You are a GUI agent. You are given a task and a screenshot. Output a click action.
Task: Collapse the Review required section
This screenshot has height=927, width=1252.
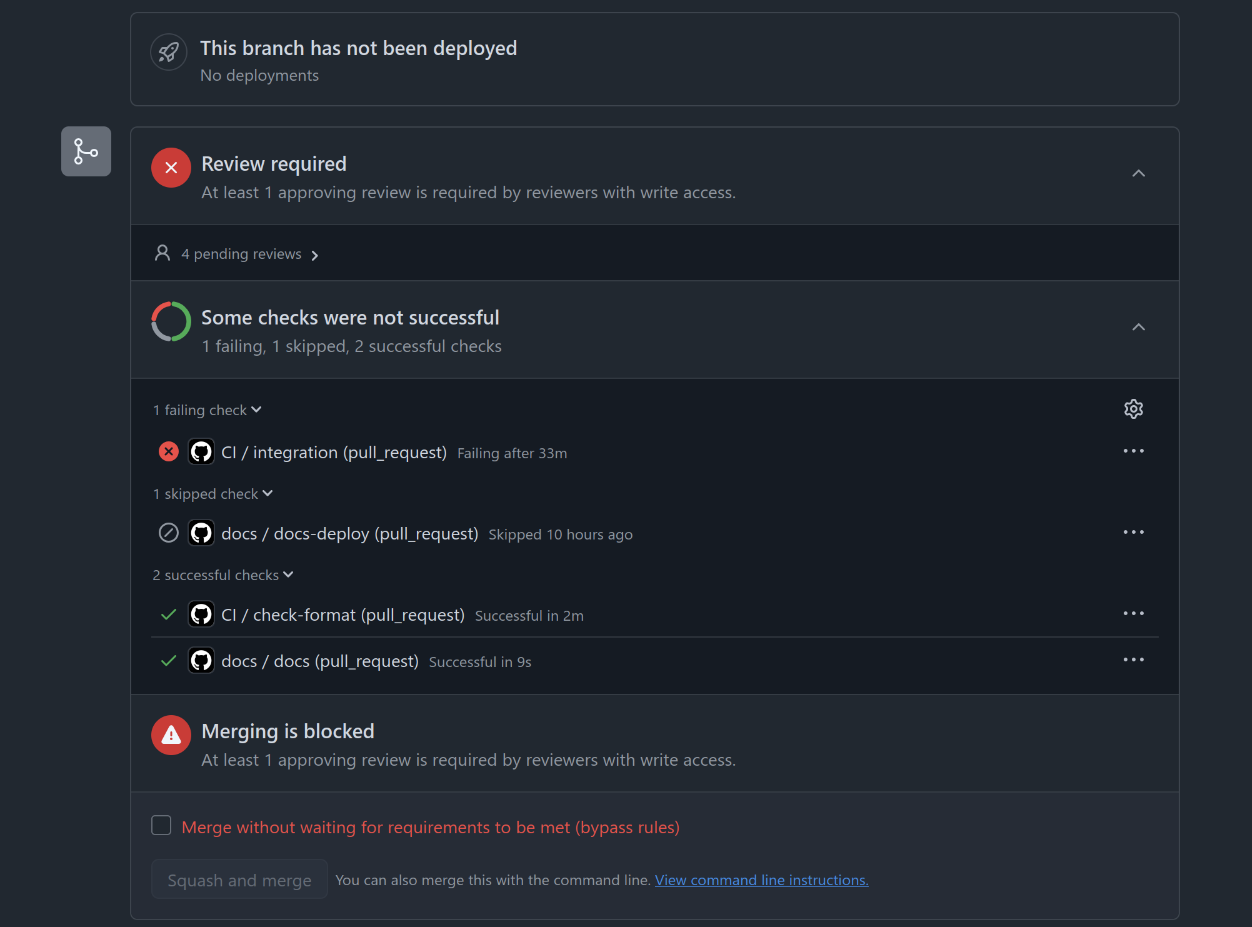(x=1138, y=174)
